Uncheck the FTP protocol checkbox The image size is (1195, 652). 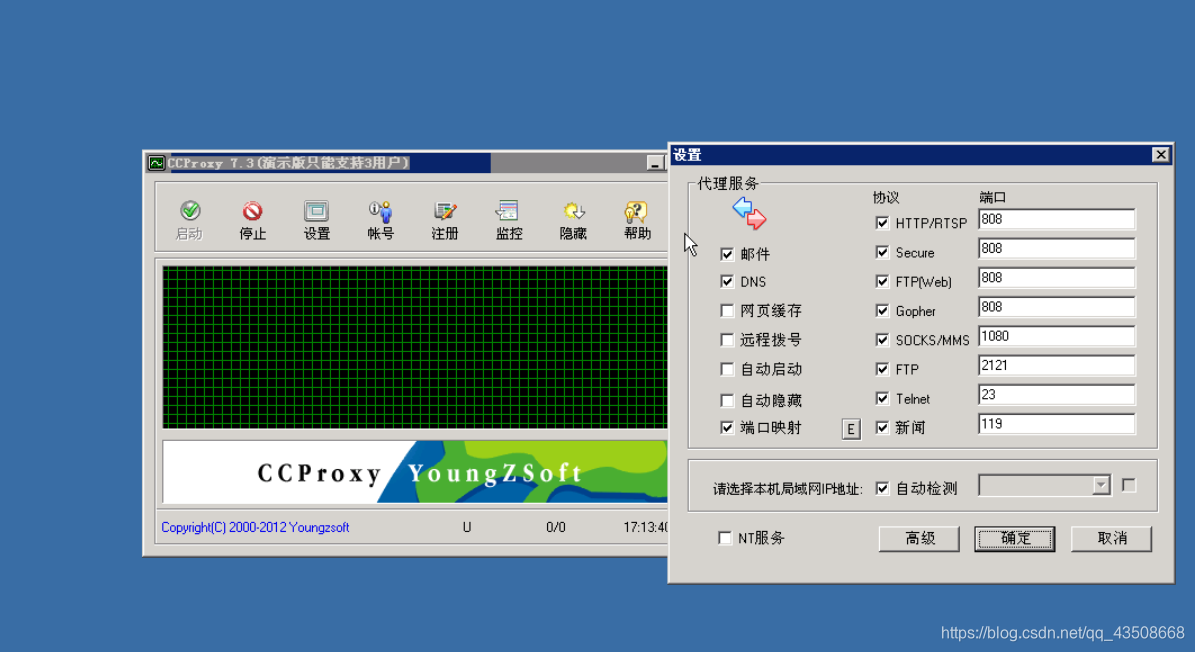[x=882, y=369]
